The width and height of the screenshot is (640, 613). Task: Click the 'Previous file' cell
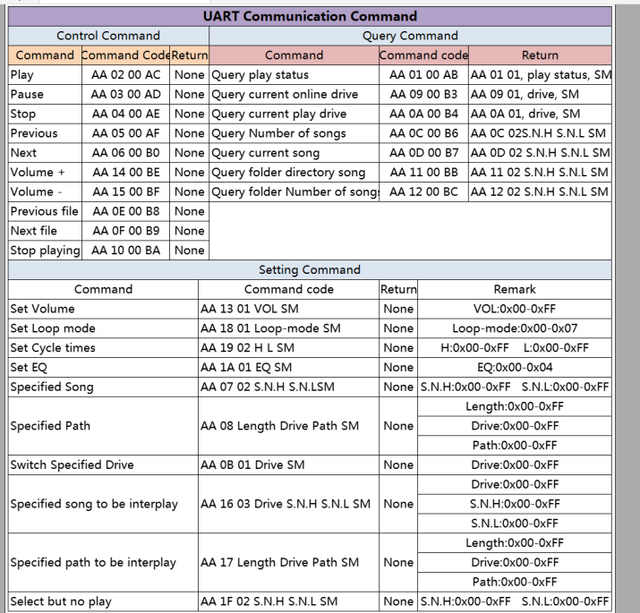click(45, 211)
